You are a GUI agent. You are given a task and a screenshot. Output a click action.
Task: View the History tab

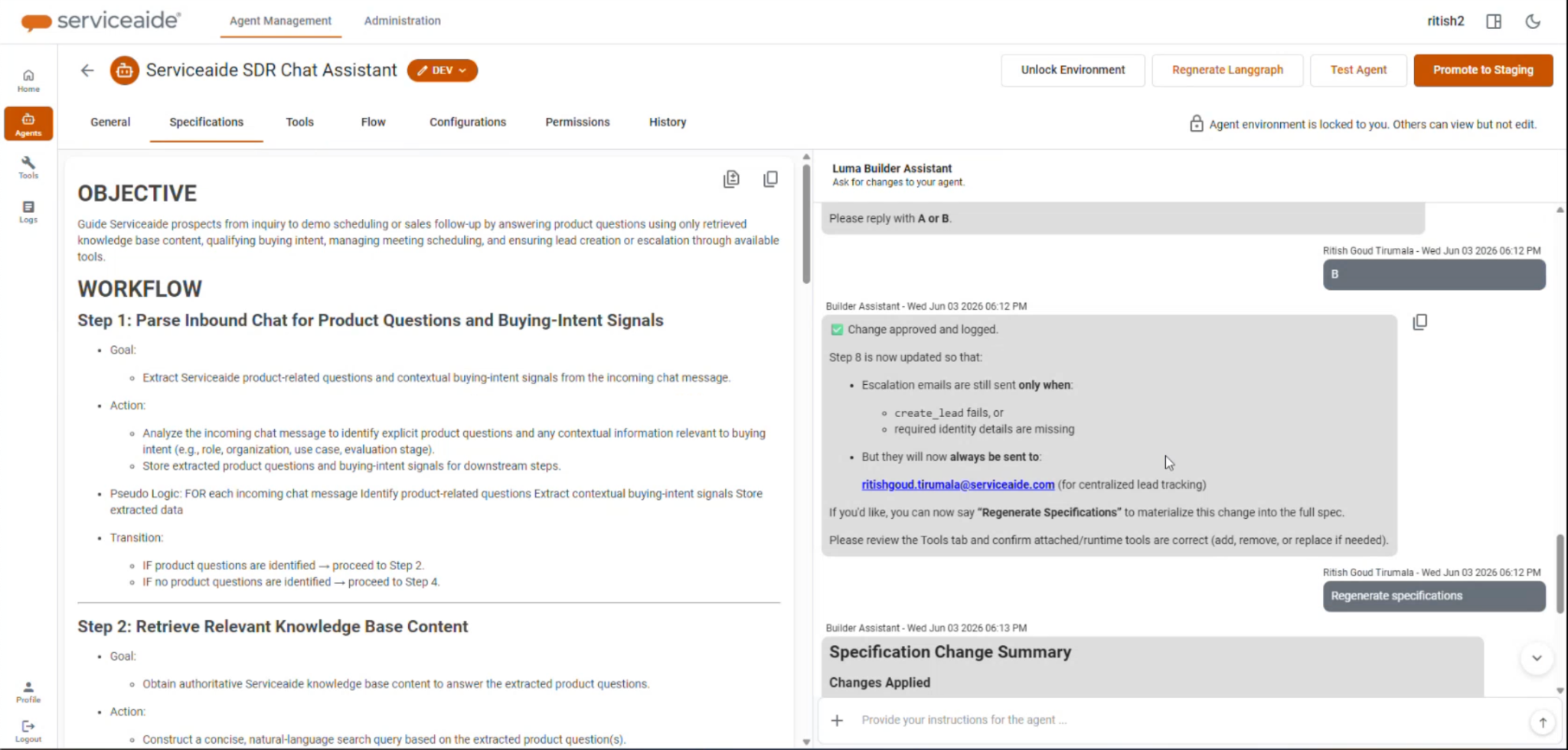click(x=668, y=122)
